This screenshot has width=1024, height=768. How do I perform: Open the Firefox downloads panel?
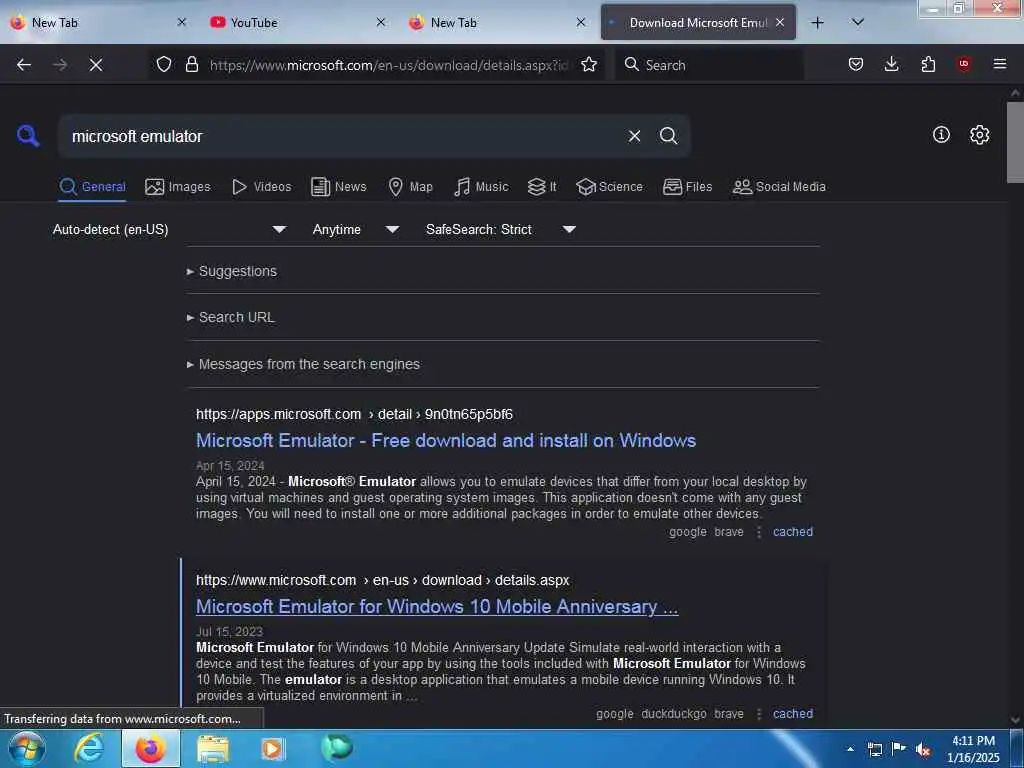[x=891, y=64]
